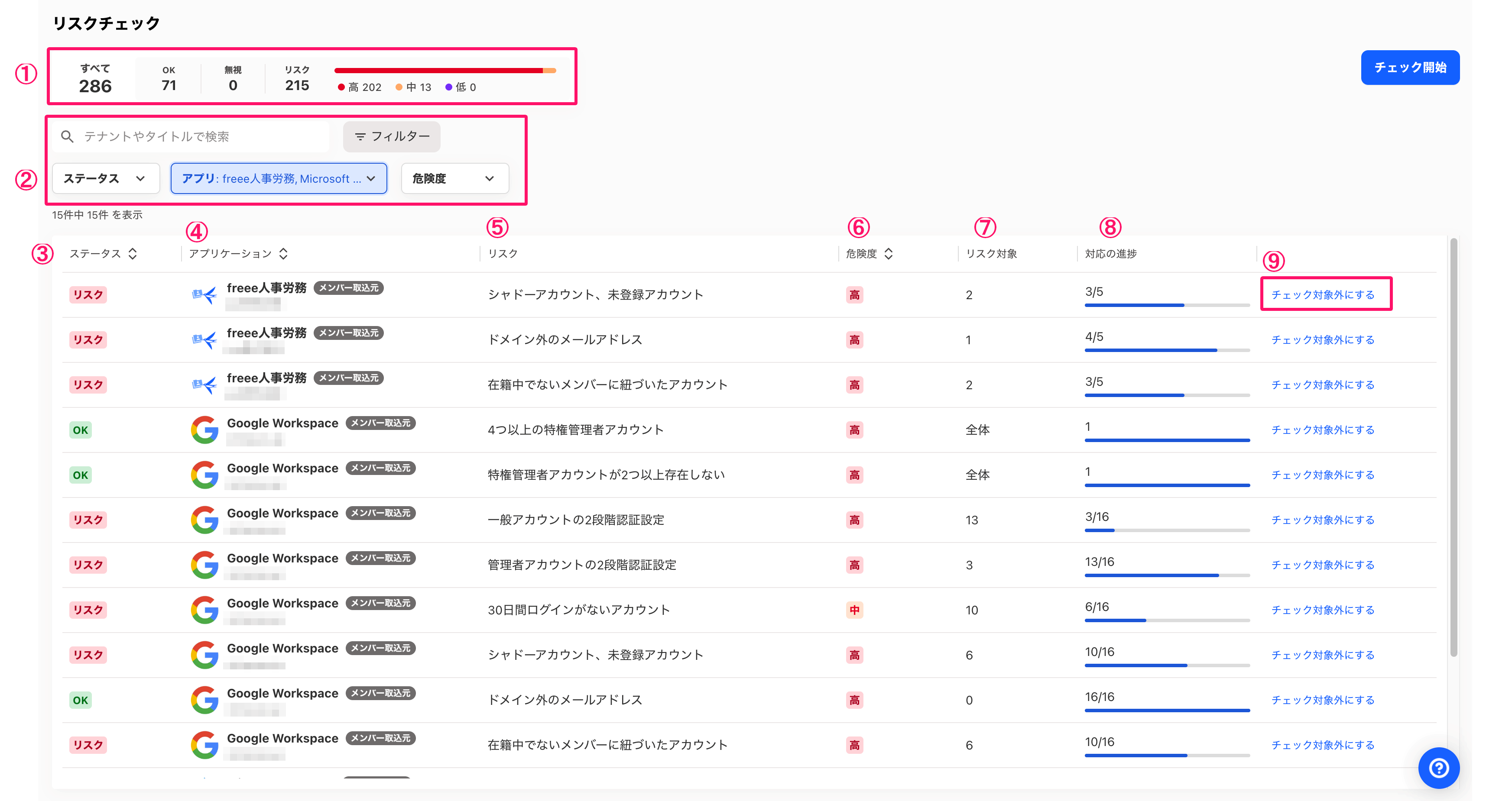Click the フィルター button
Viewport: 1512px width, 801px height.
coord(392,137)
